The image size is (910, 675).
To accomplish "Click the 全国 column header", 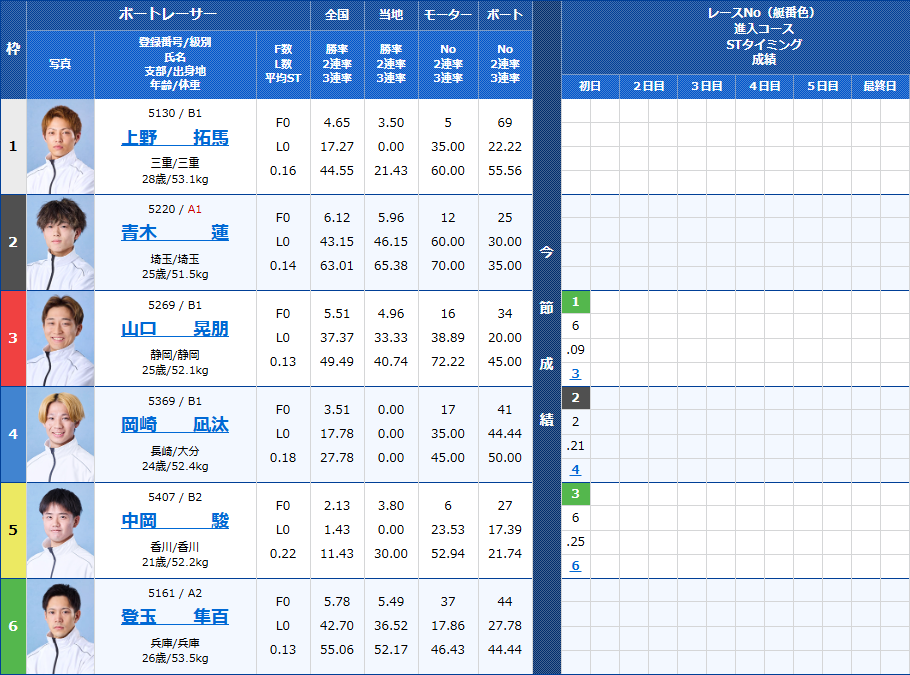I will pos(337,15).
